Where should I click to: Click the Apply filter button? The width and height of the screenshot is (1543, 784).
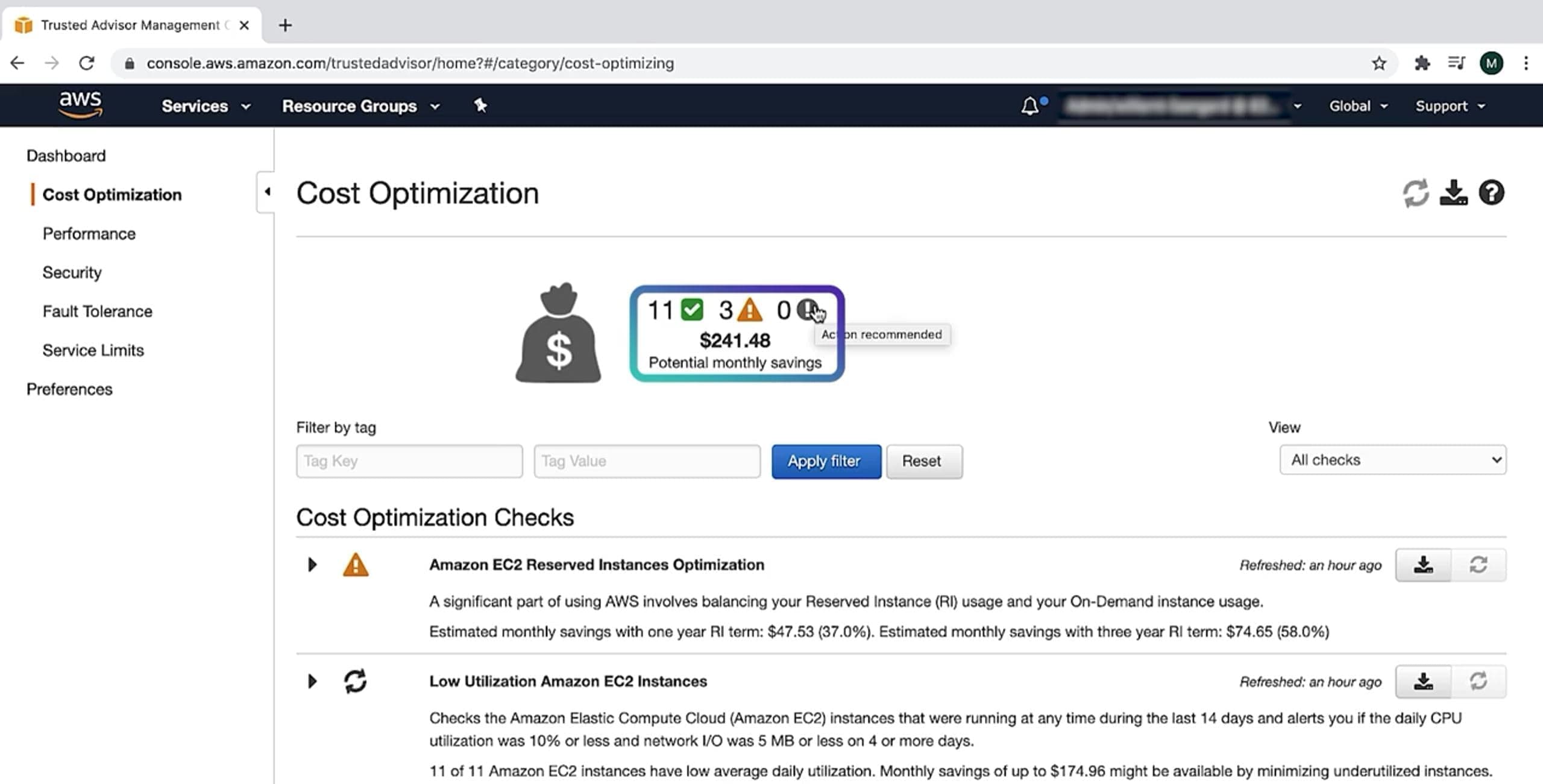click(826, 462)
